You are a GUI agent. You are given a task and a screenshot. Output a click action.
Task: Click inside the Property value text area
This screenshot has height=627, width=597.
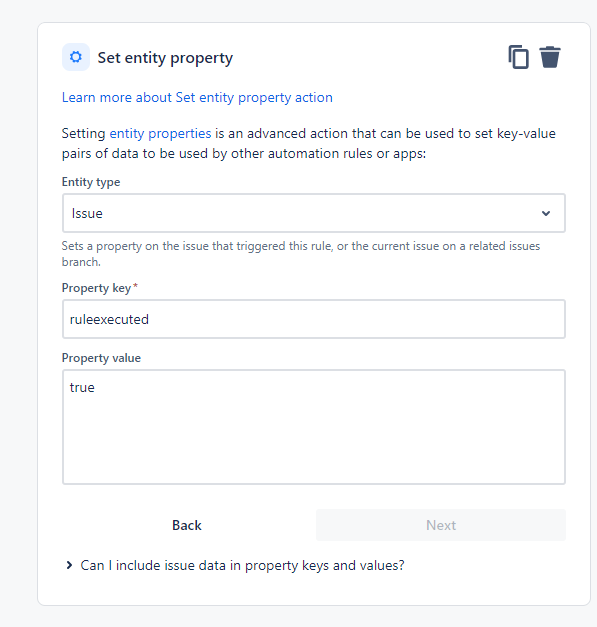coord(314,427)
